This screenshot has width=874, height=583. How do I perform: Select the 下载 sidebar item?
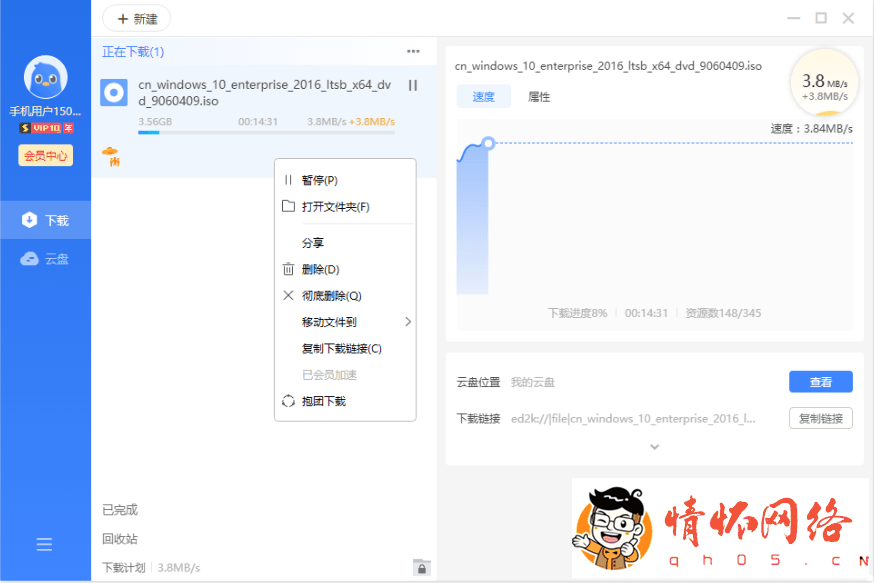point(45,220)
